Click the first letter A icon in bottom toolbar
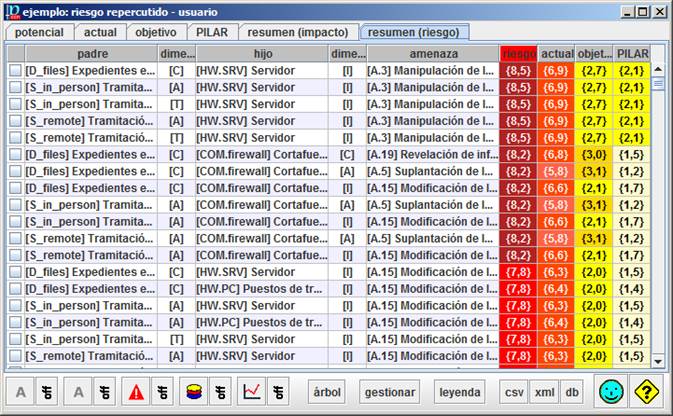The image size is (673, 416). 20,392
